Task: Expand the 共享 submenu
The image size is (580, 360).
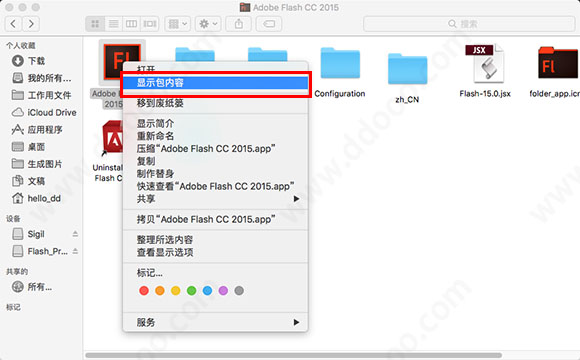Action: pos(215,199)
